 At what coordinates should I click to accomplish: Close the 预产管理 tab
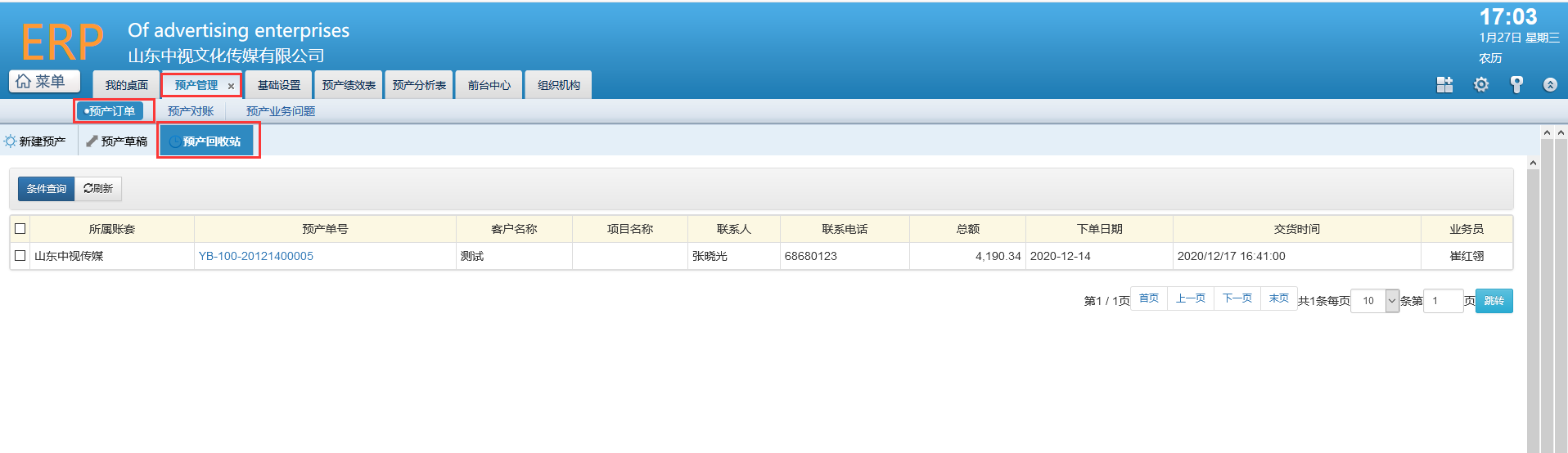pos(231,86)
